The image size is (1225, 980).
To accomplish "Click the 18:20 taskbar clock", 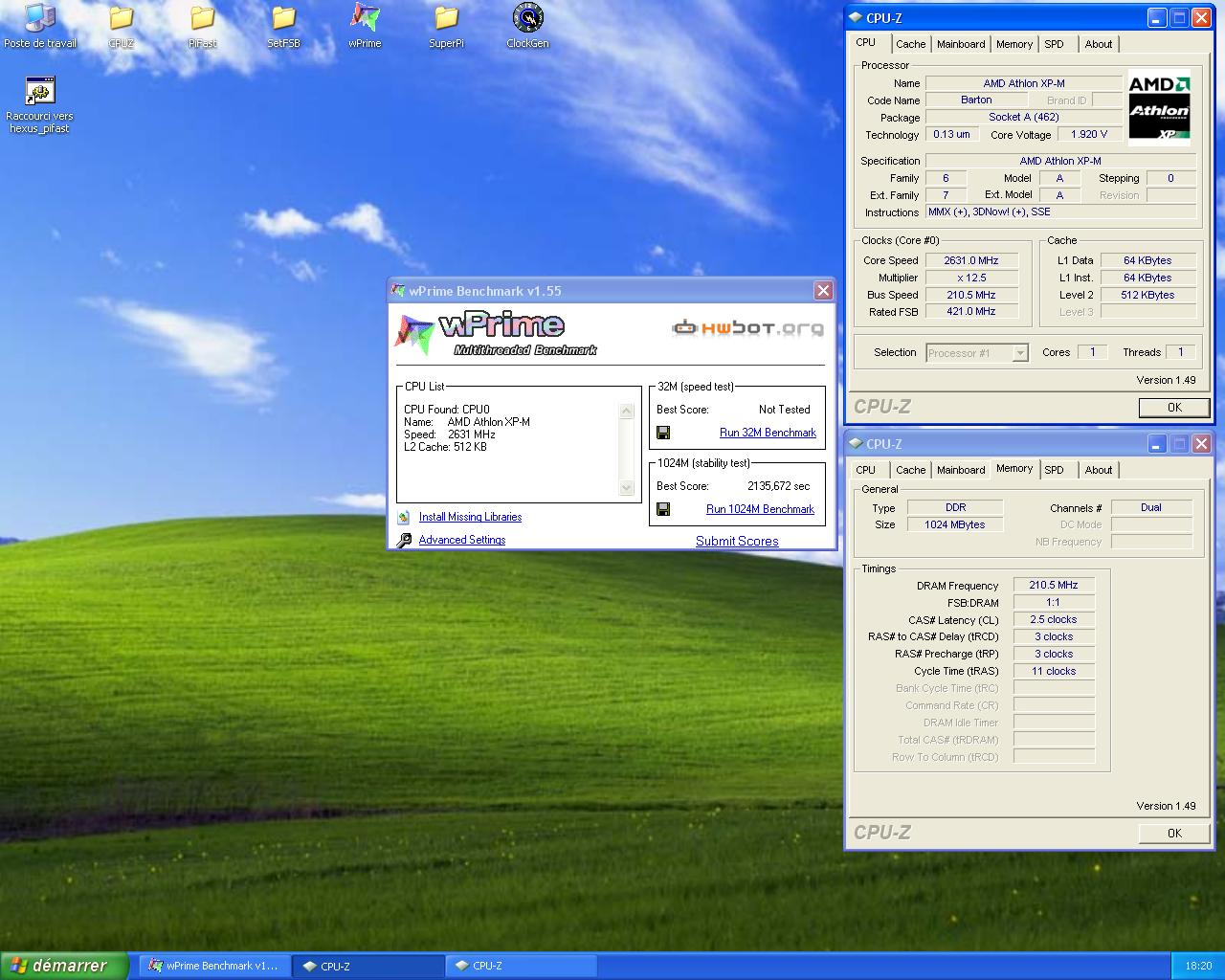I will 1198,966.
